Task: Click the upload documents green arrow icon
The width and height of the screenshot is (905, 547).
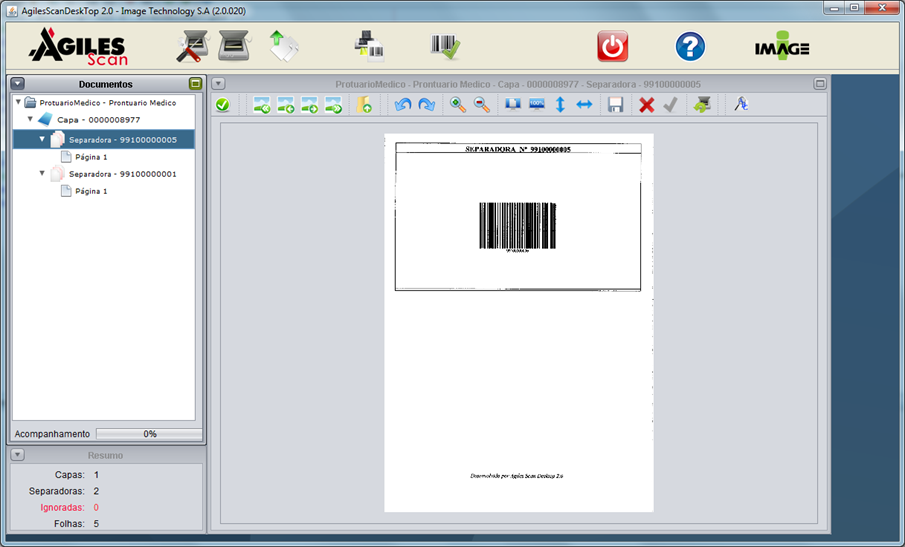Action: pos(283,46)
